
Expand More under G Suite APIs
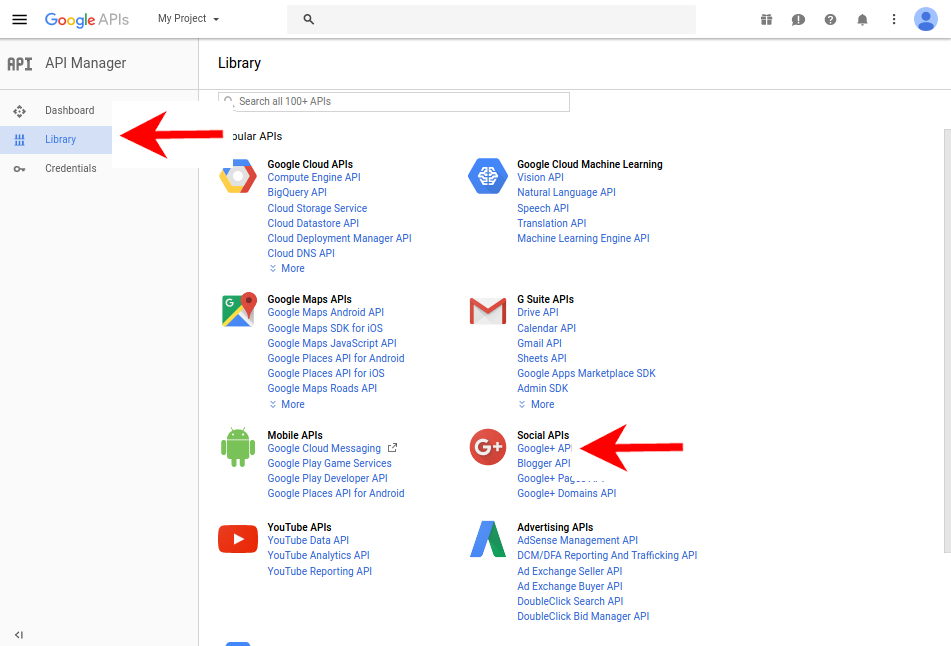(536, 405)
